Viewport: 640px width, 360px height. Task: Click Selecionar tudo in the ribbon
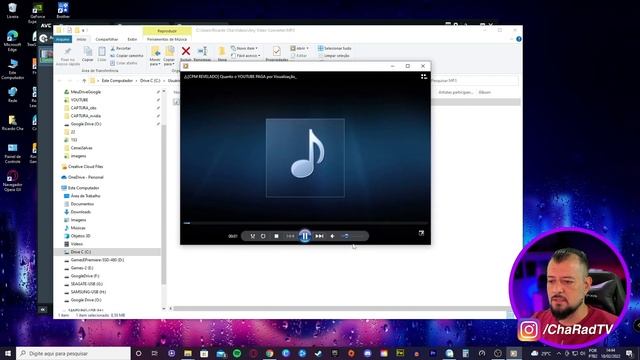point(335,48)
